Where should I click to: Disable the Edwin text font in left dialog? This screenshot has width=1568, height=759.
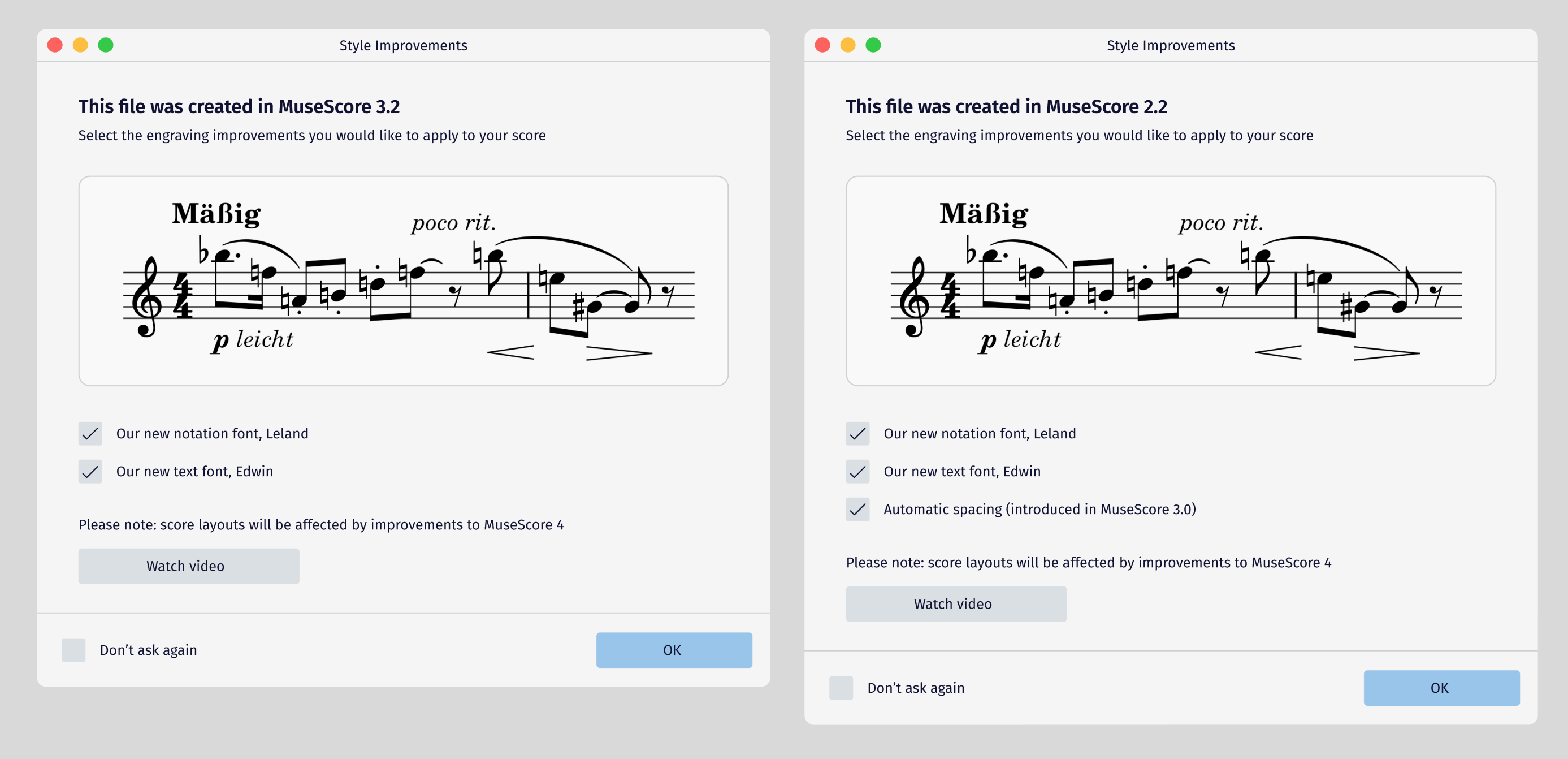[x=90, y=472]
